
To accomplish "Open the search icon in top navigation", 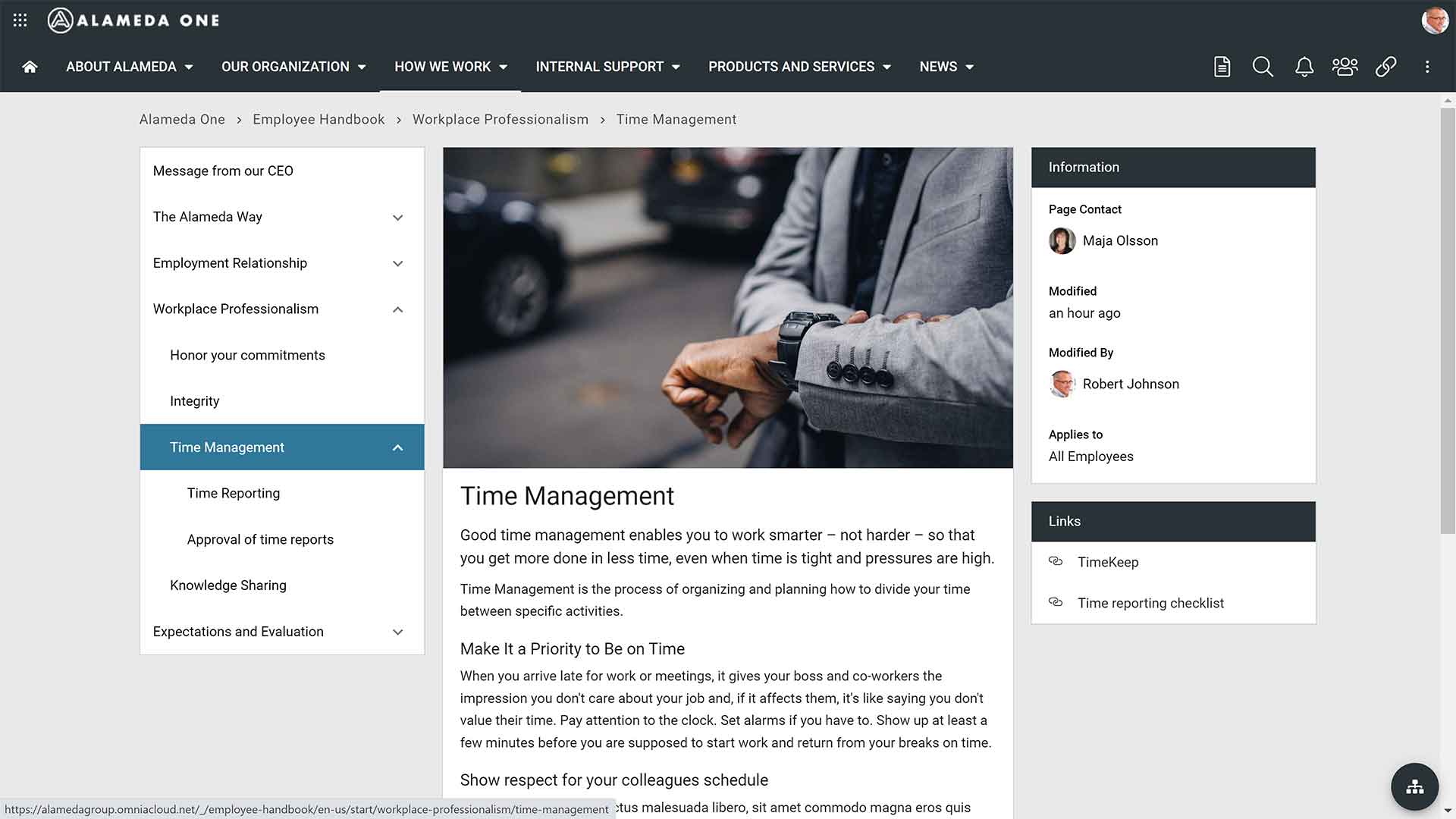I will coord(1263,66).
